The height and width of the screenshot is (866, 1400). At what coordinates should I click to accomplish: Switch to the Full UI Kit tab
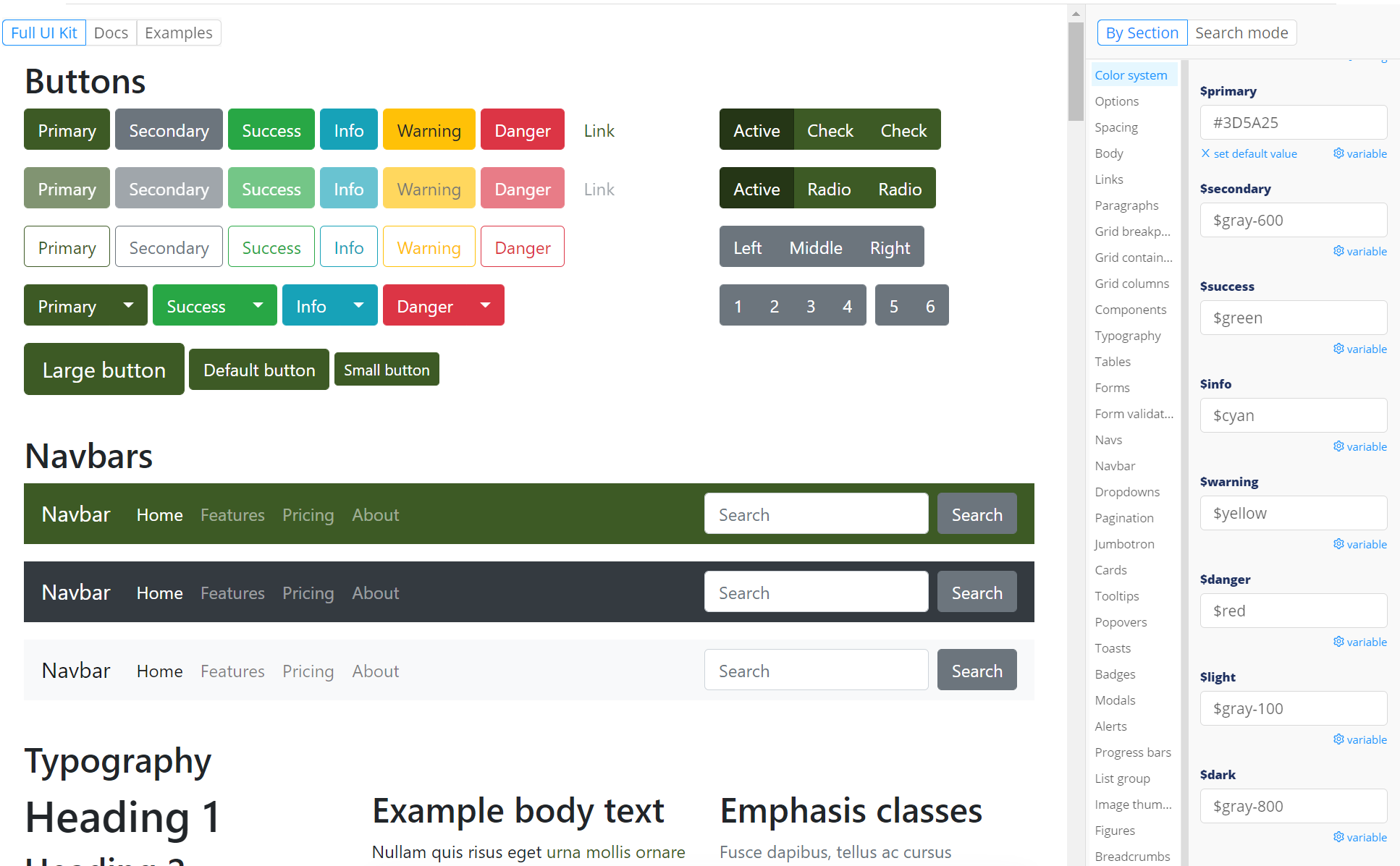pyautogui.click(x=44, y=33)
